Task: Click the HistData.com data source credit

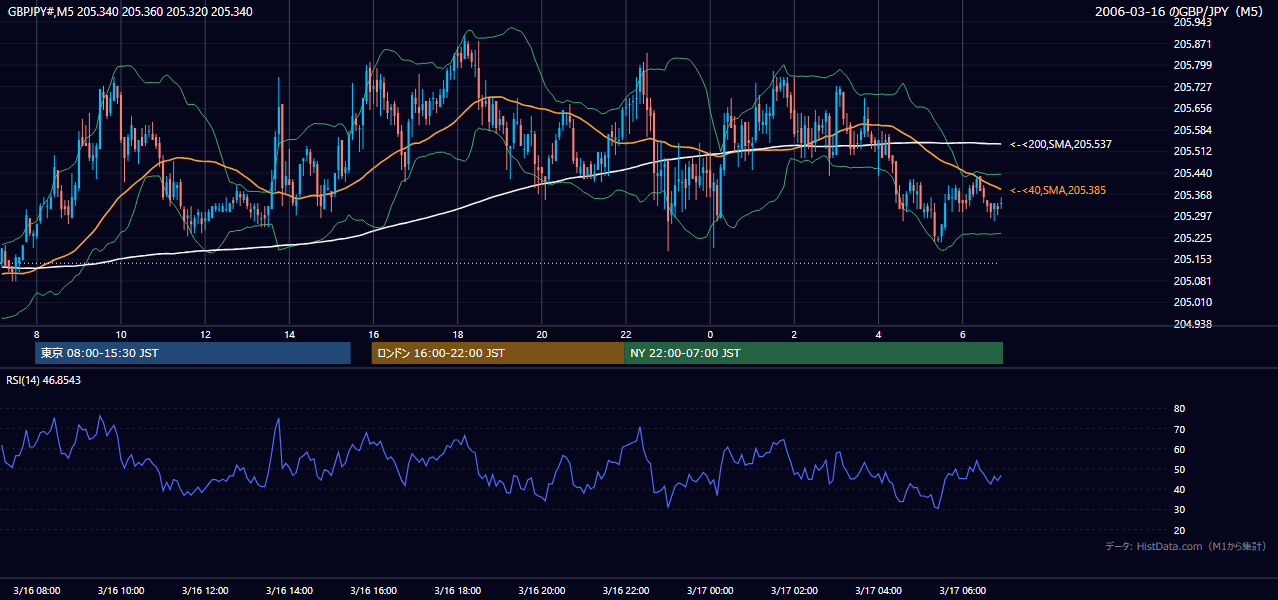Action: click(1186, 546)
